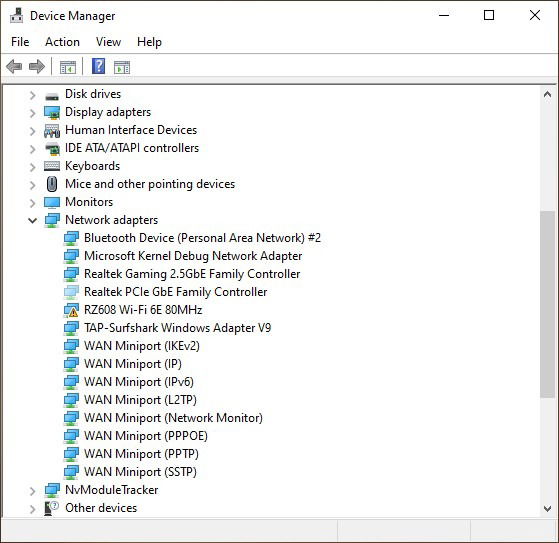Expand the Disk drives category
559x543 pixels.
[32, 95]
